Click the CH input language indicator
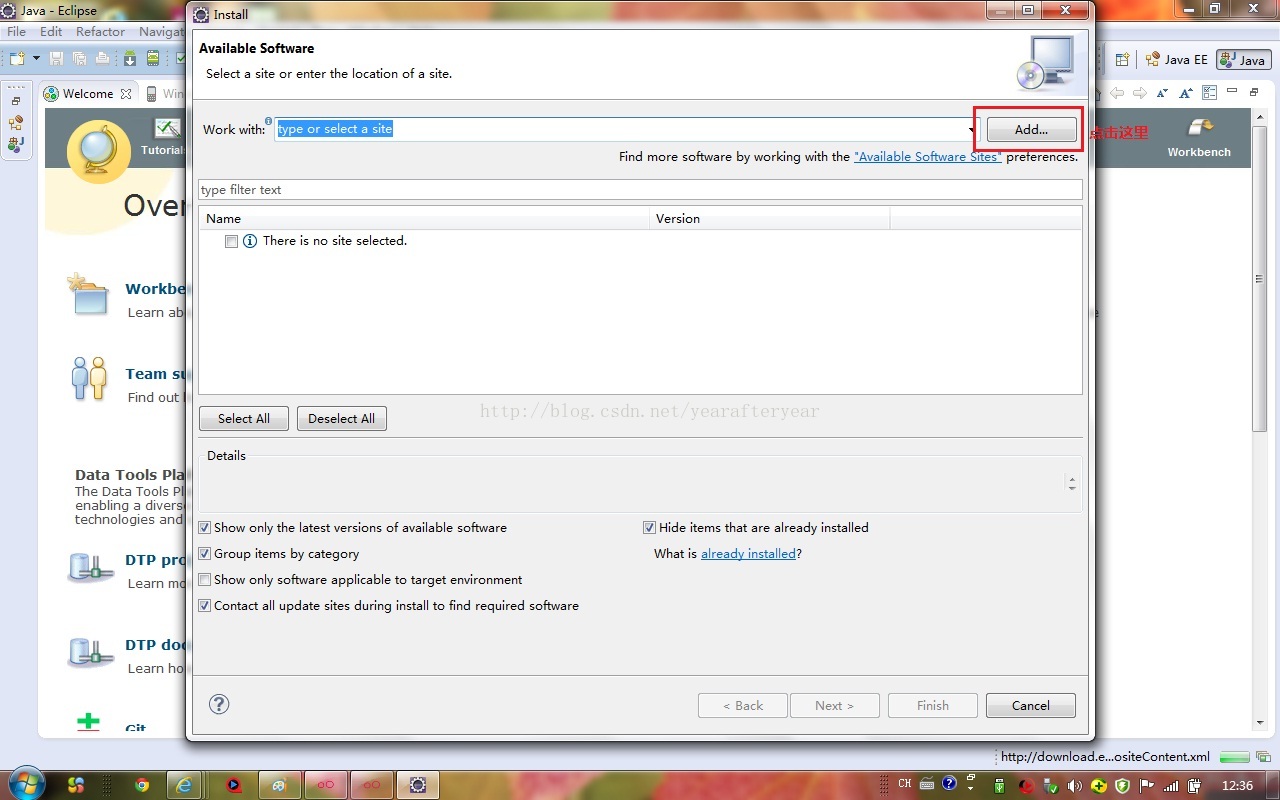 tap(905, 784)
